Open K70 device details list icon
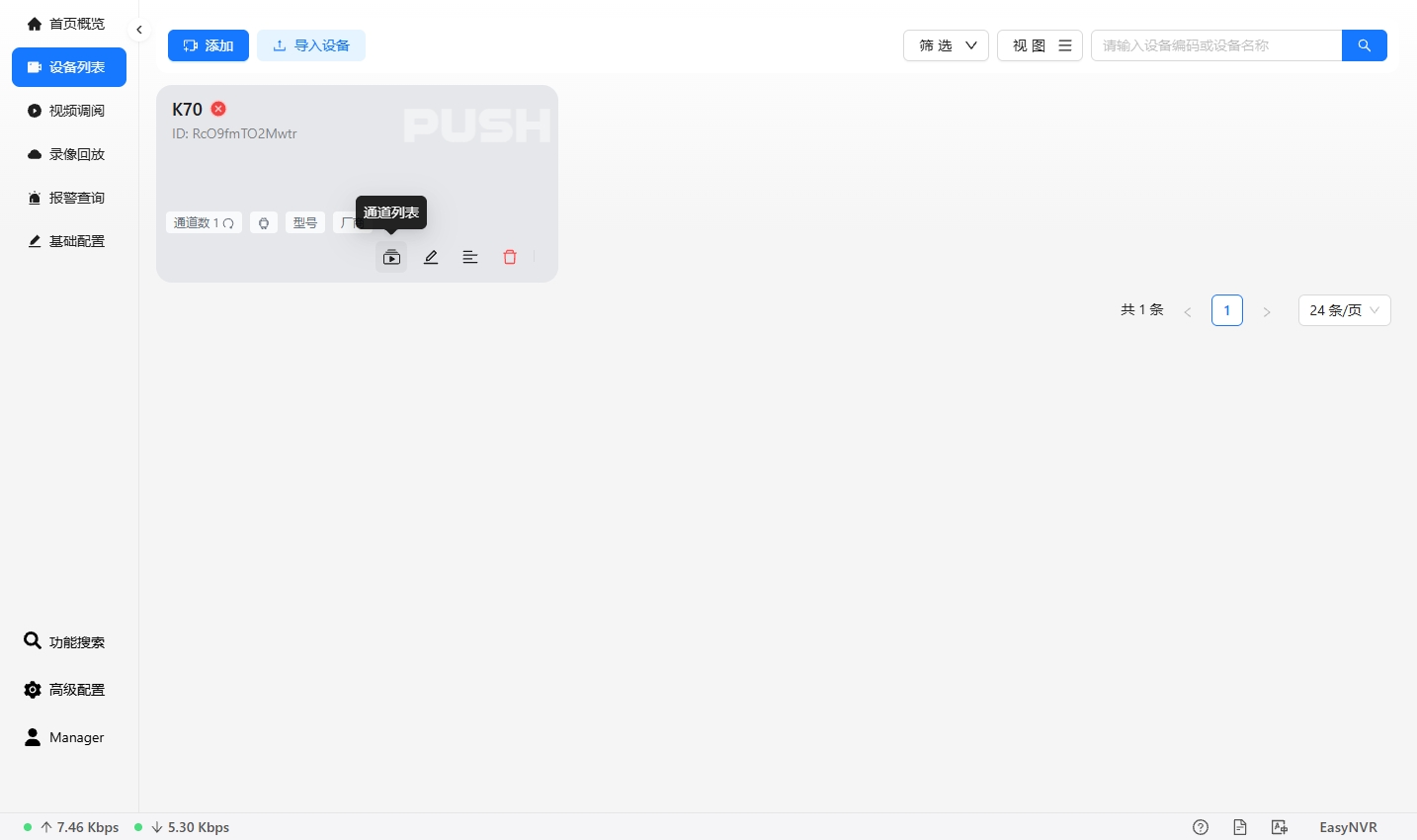This screenshot has width=1417, height=840. [470, 257]
